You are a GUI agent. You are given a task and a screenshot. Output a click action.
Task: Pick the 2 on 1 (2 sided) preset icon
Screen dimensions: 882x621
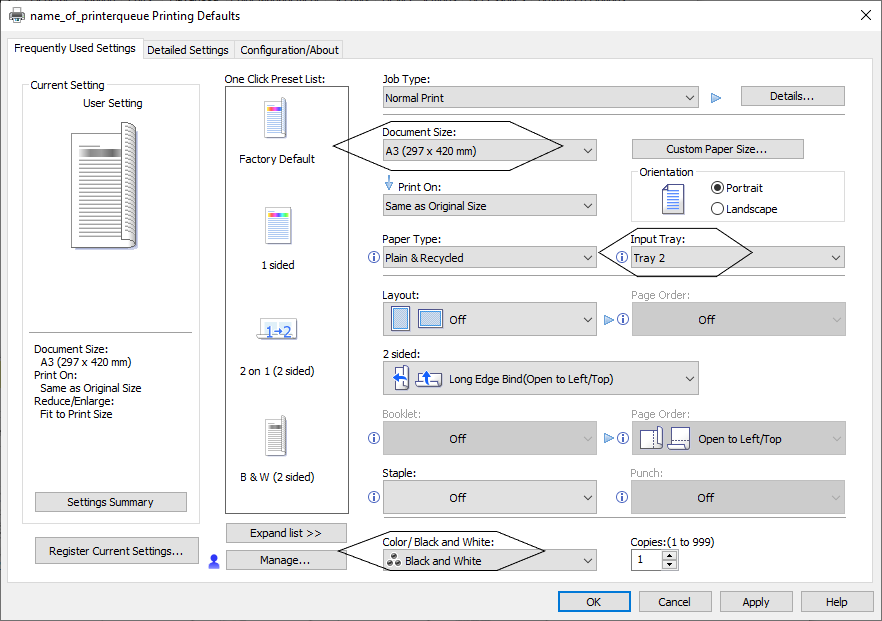point(277,331)
